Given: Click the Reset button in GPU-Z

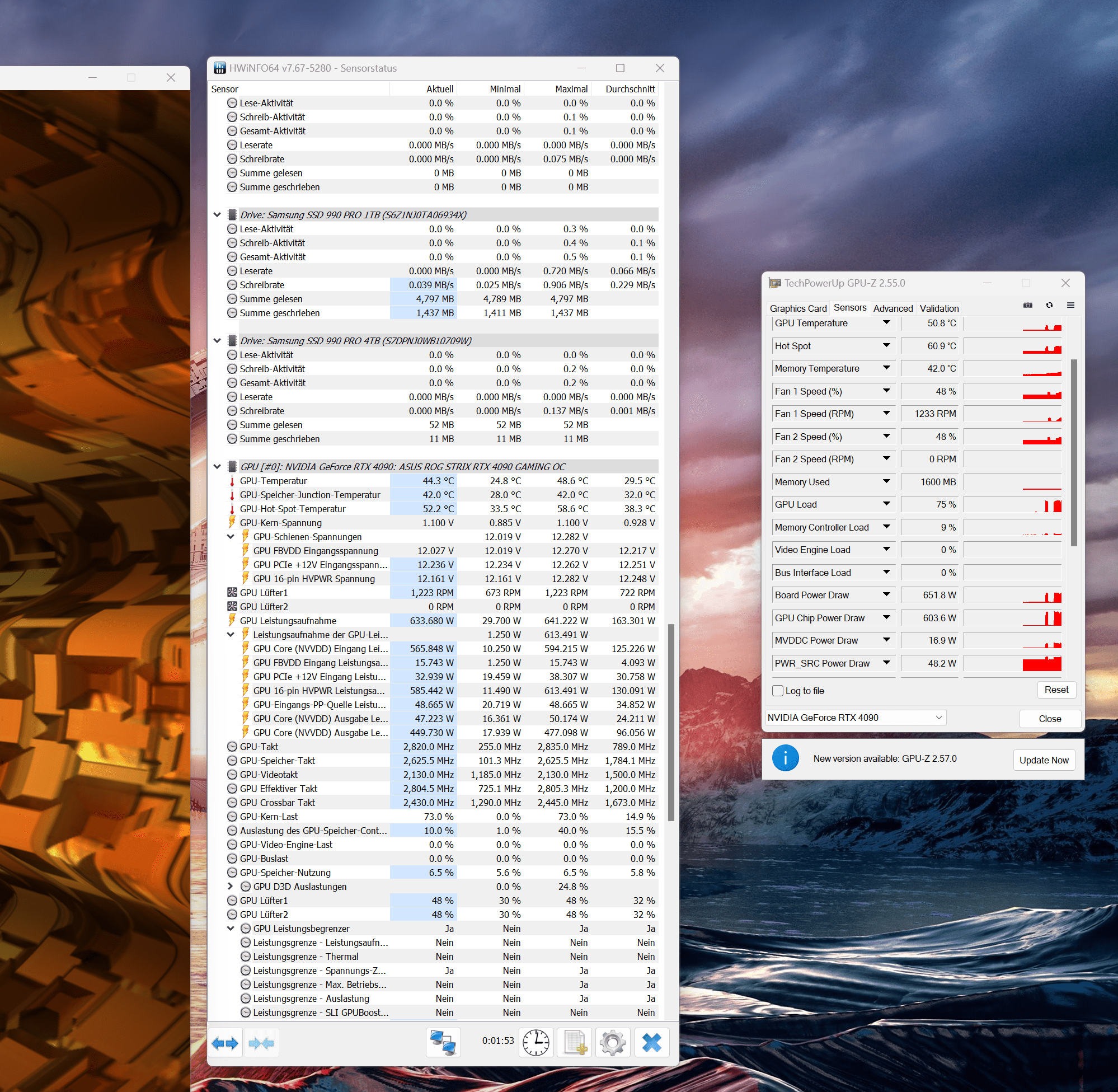Looking at the screenshot, I should [1056, 690].
